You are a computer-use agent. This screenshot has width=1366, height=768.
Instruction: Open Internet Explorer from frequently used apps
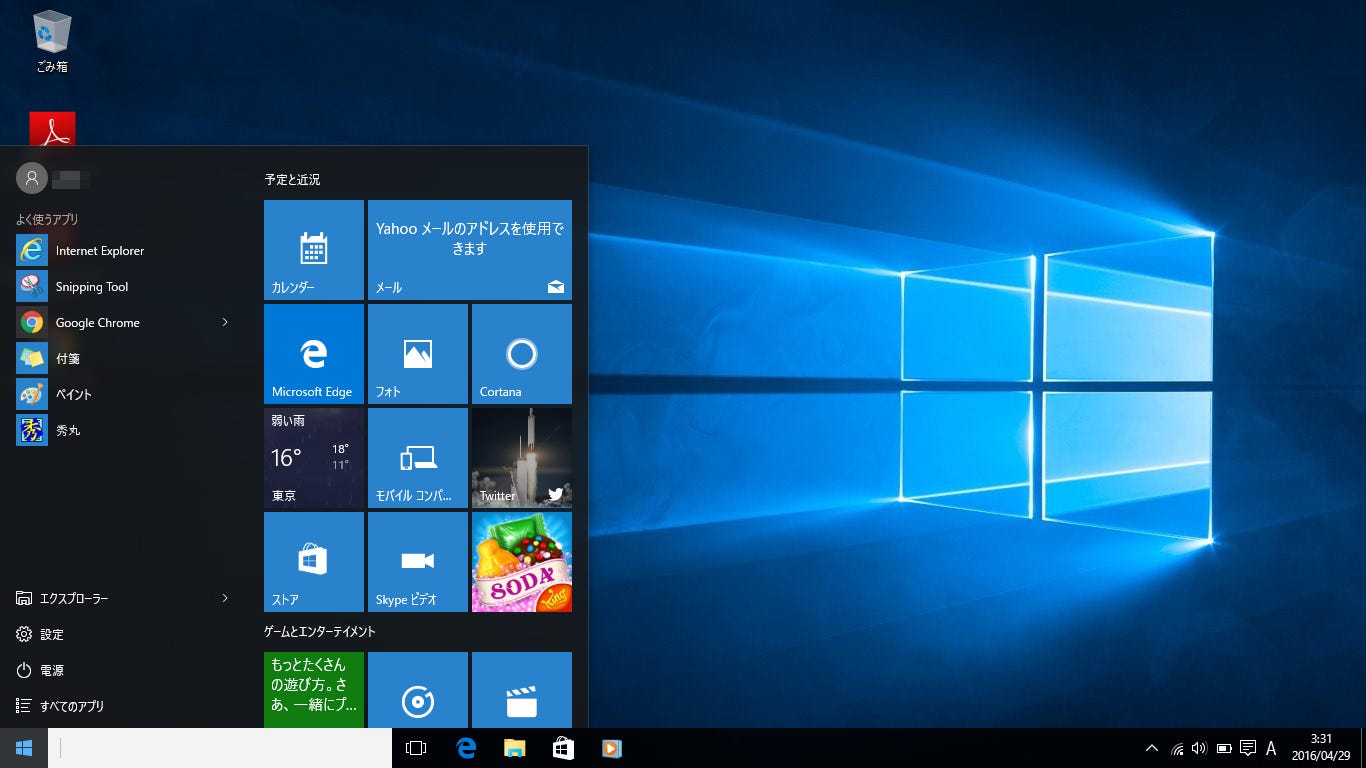tap(124, 250)
